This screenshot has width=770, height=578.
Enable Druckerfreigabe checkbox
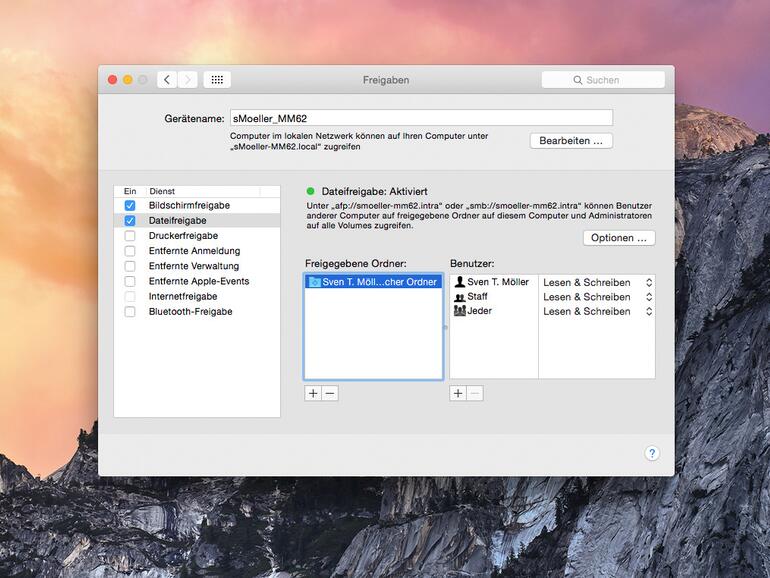(130, 236)
